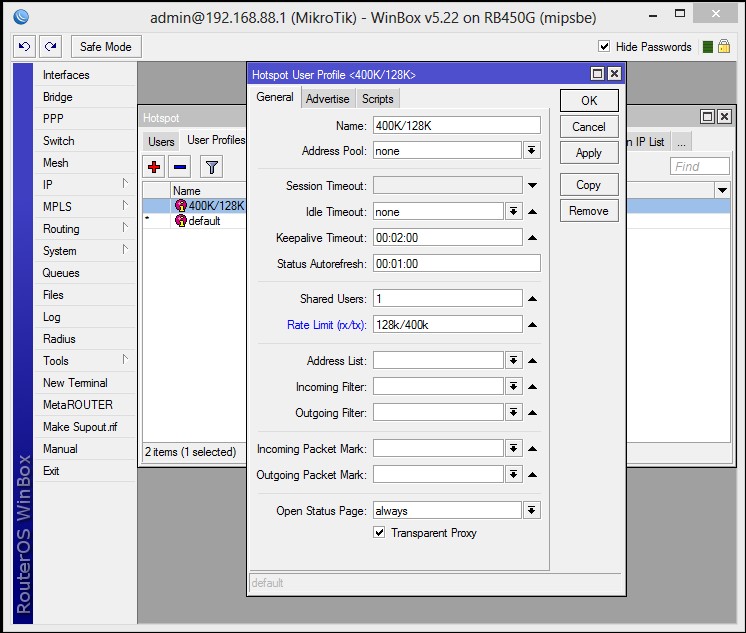Open the Hotspot list column dropdown arrow
746x633 pixels.
(722, 190)
